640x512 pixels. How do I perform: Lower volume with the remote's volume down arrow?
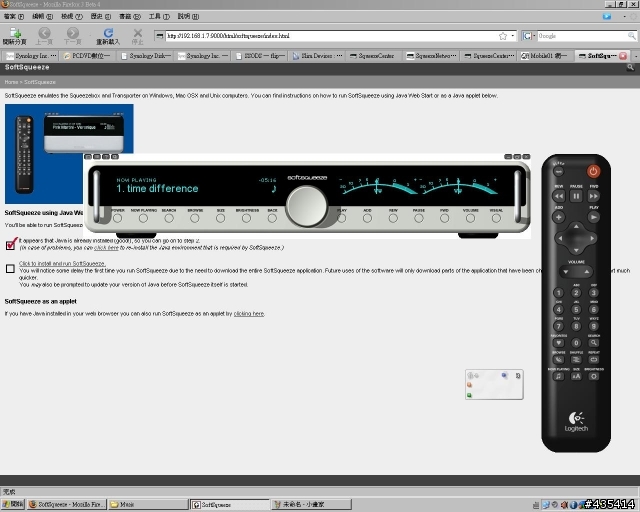coord(566,272)
